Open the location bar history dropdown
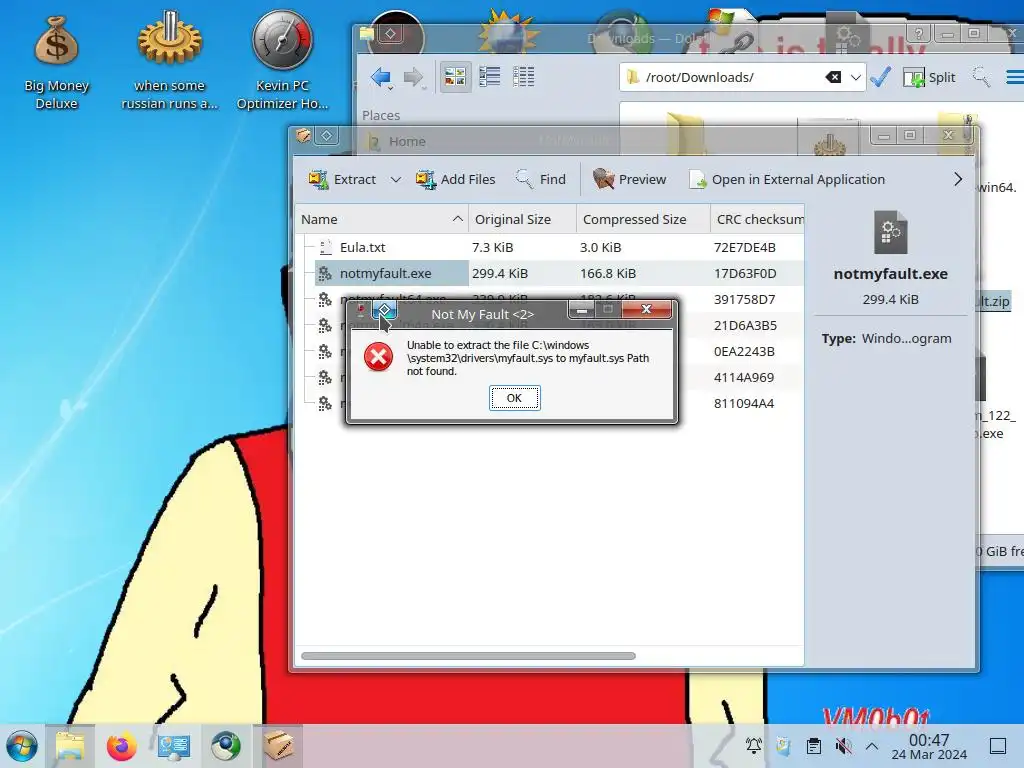Image resolution: width=1024 pixels, height=768 pixels. pos(856,77)
